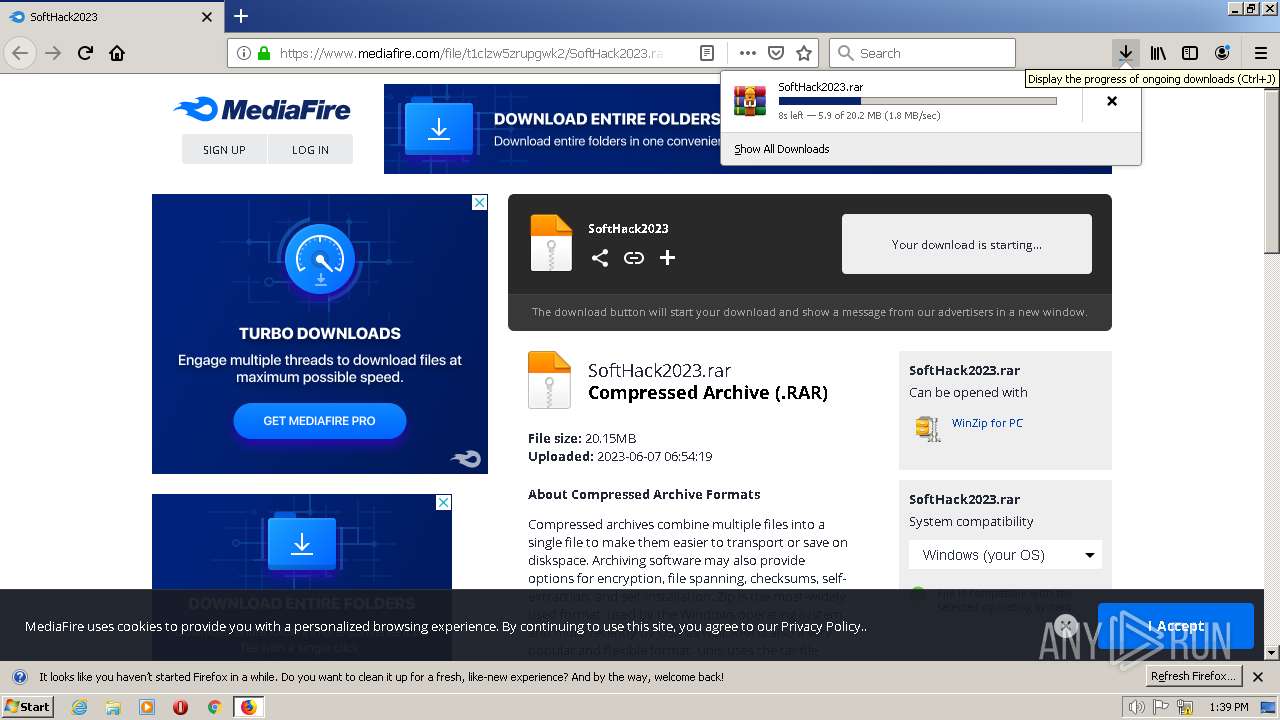
Task: Reload the current page
Action: coord(85,53)
